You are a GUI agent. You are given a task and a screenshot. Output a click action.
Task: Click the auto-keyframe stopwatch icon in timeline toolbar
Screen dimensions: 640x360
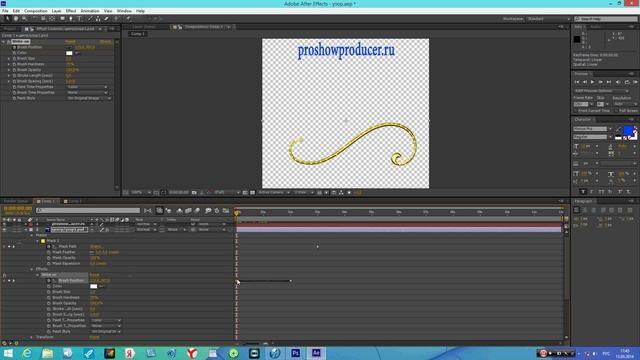(217, 211)
